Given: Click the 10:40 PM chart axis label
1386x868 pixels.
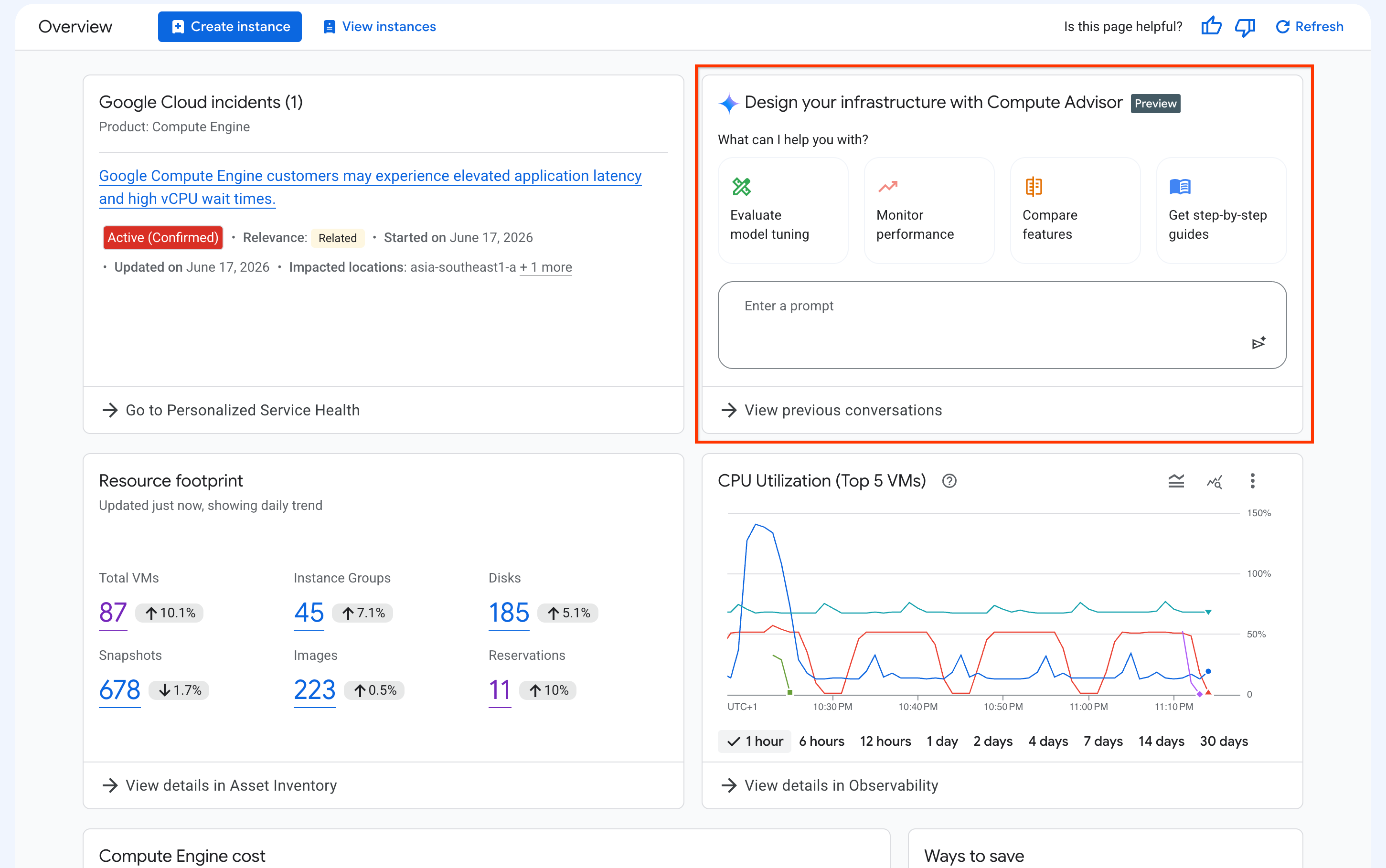Looking at the screenshot, I should tap(917, 707).
